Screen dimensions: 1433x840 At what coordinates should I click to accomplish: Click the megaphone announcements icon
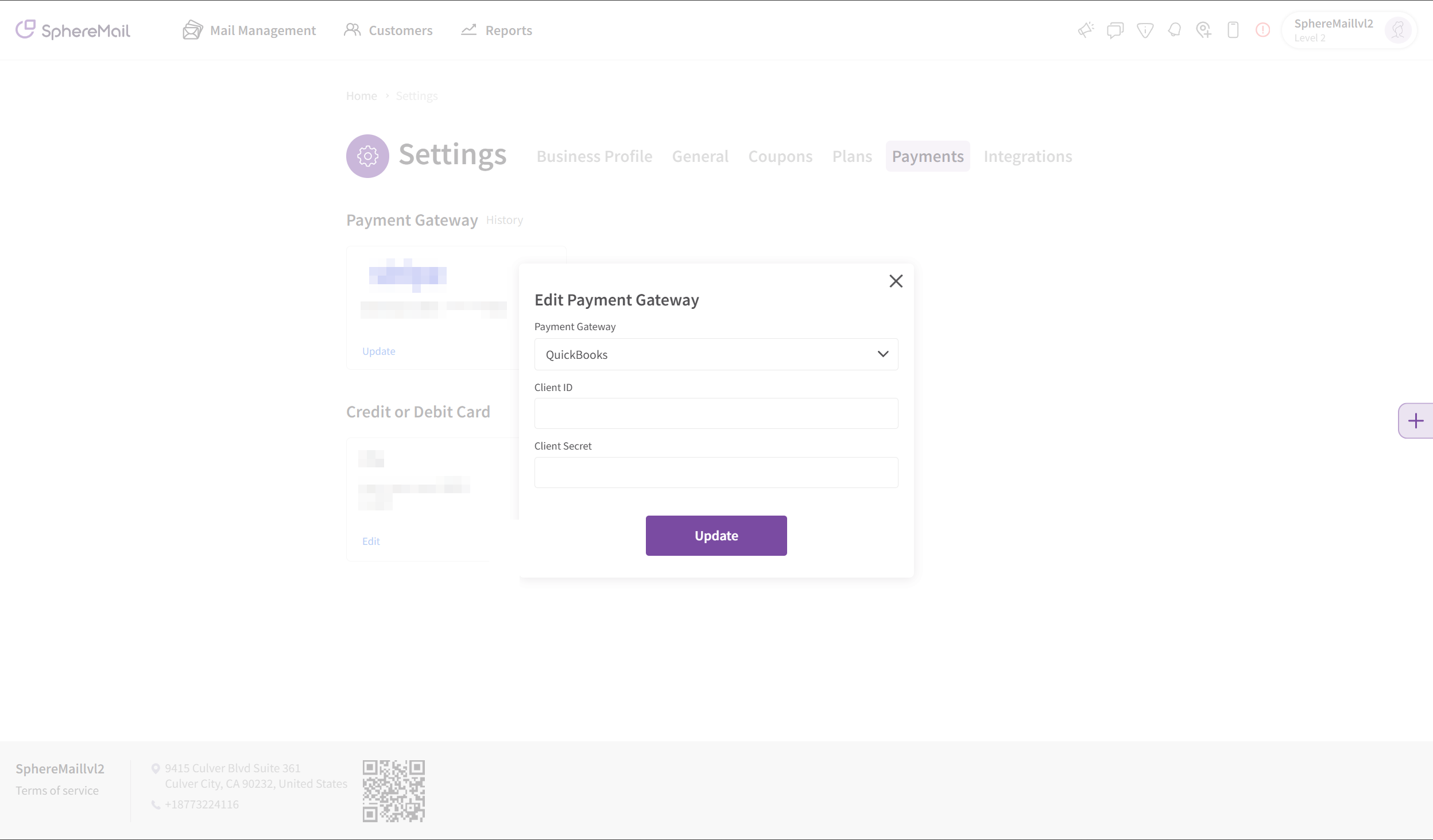pos(1086,30)
